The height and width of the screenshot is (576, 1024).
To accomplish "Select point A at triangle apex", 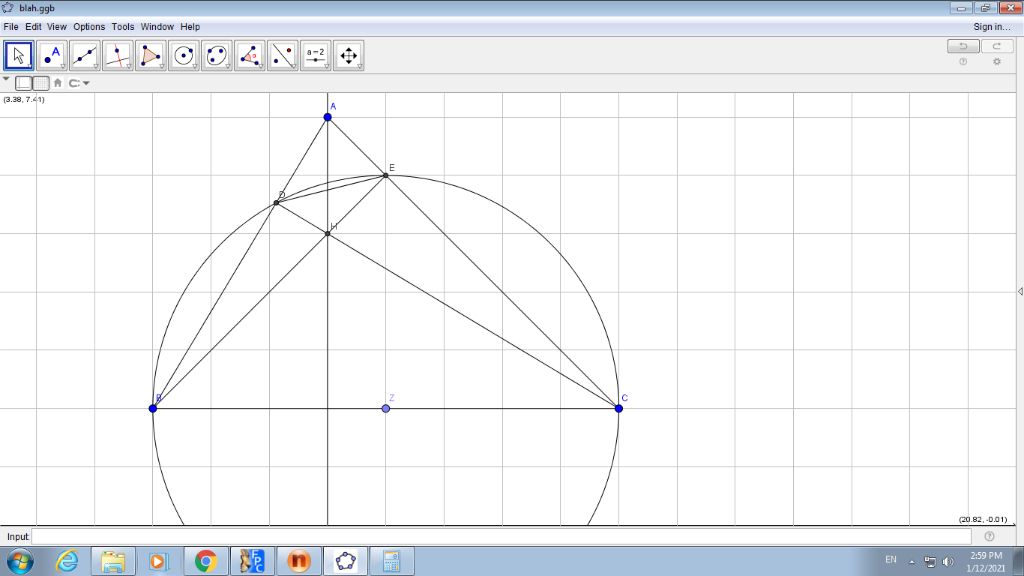I will (x=327, y=117).
